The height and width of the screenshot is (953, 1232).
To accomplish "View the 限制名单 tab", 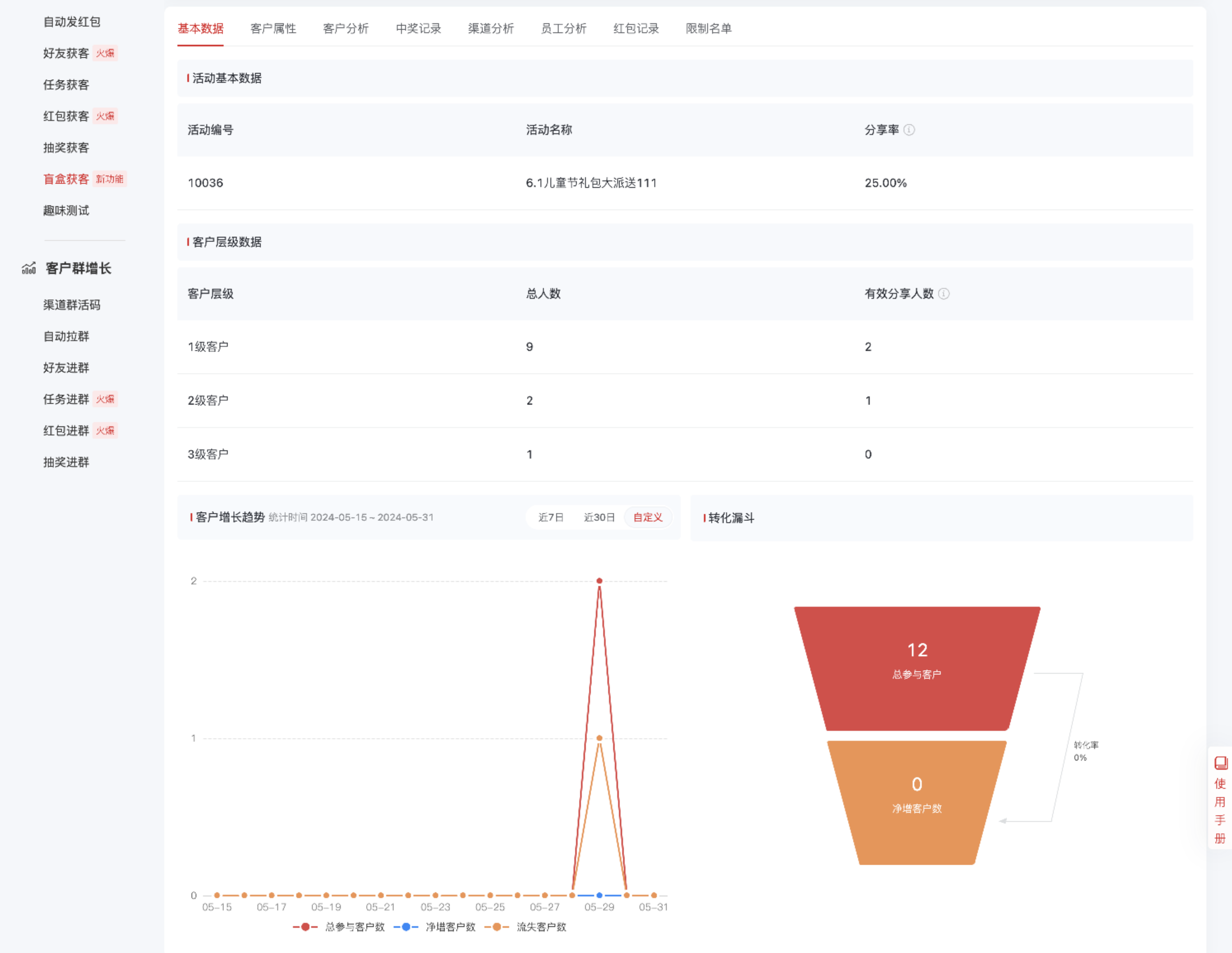I will pyautogui.click(x=708, y=29).
